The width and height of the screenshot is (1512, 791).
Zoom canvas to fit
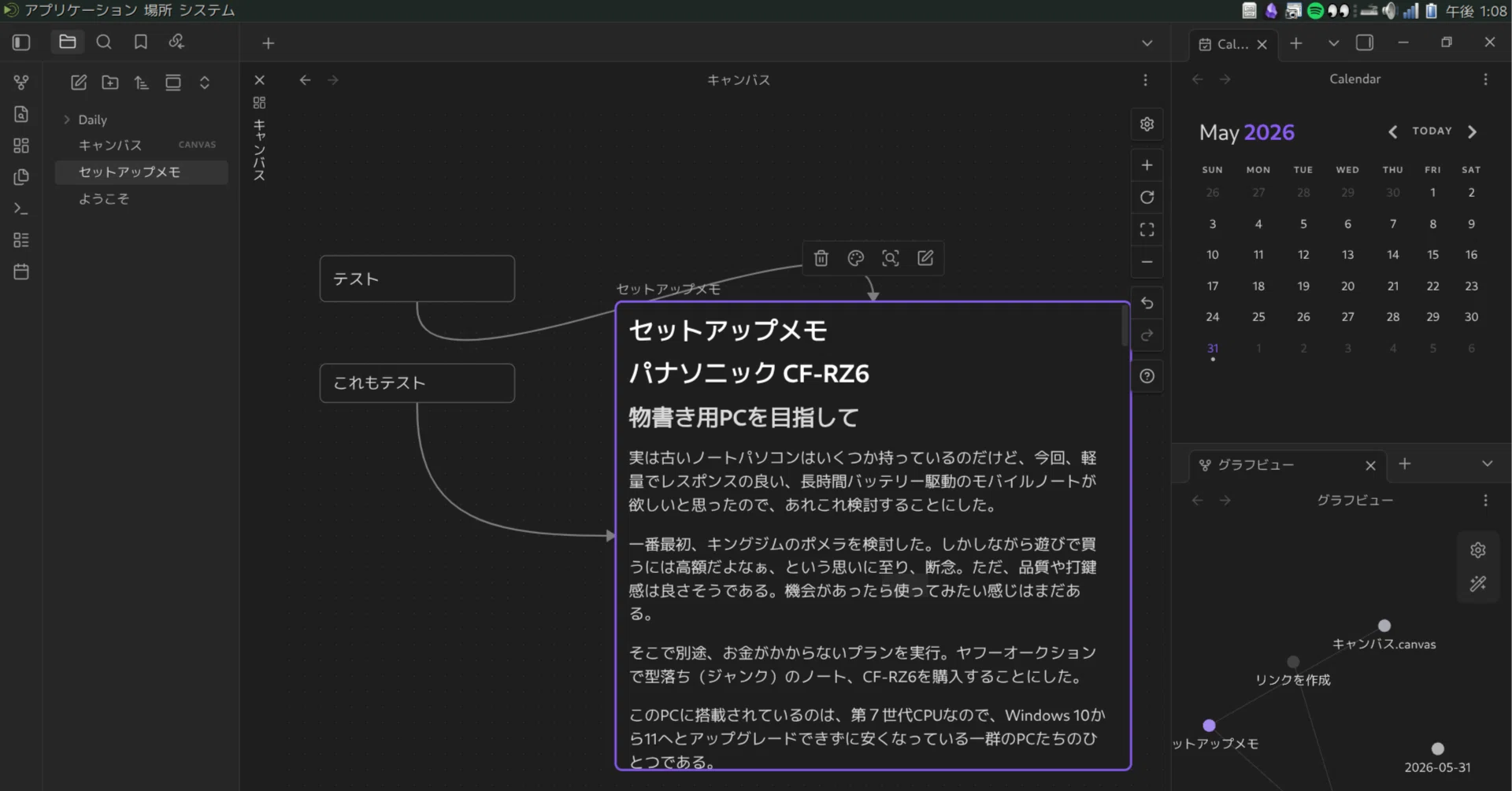point(1147,229)
